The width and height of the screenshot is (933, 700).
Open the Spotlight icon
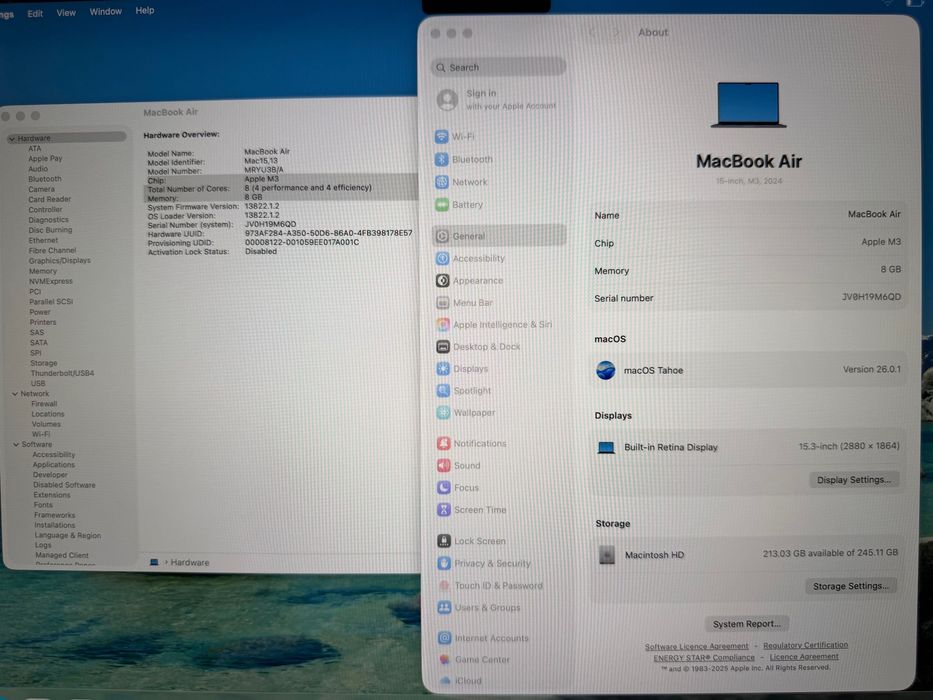(443, 390)
